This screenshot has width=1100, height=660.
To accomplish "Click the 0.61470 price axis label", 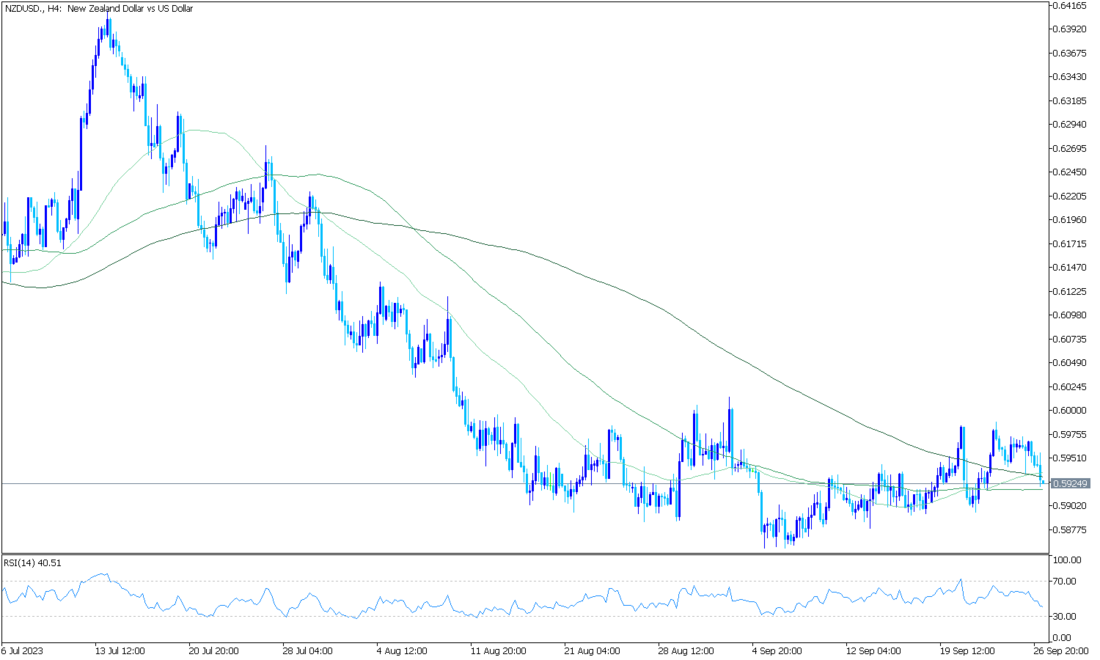I will pos(1071,268).
